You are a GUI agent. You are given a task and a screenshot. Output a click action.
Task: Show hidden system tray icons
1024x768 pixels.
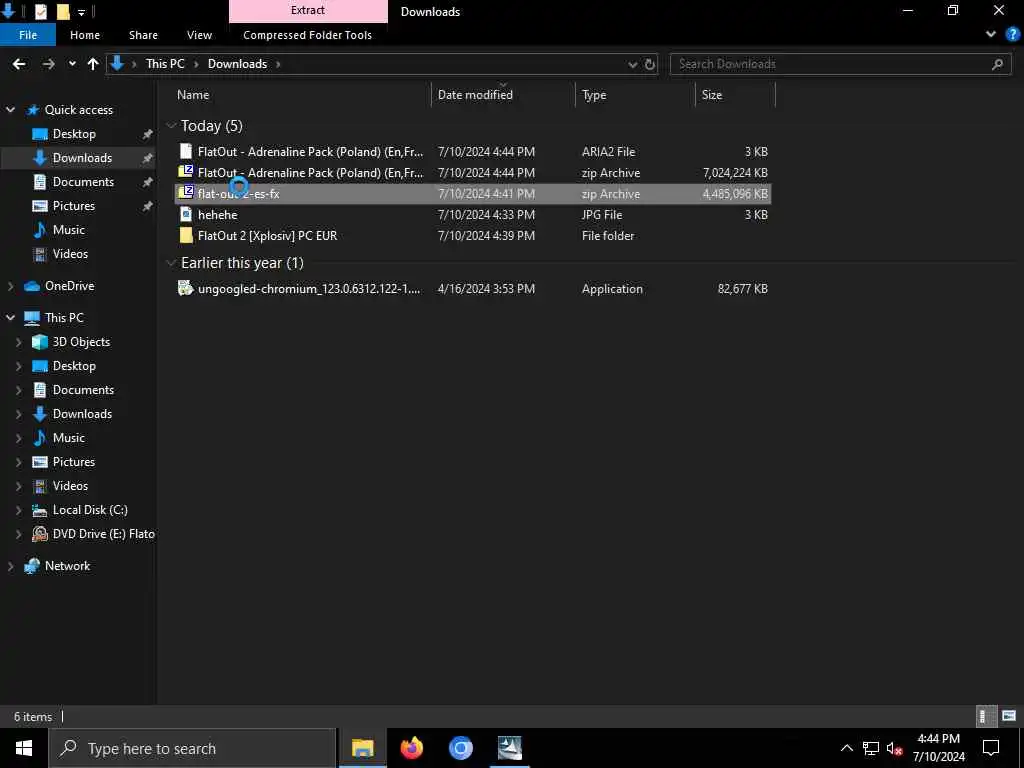click(x=846, y=748)
